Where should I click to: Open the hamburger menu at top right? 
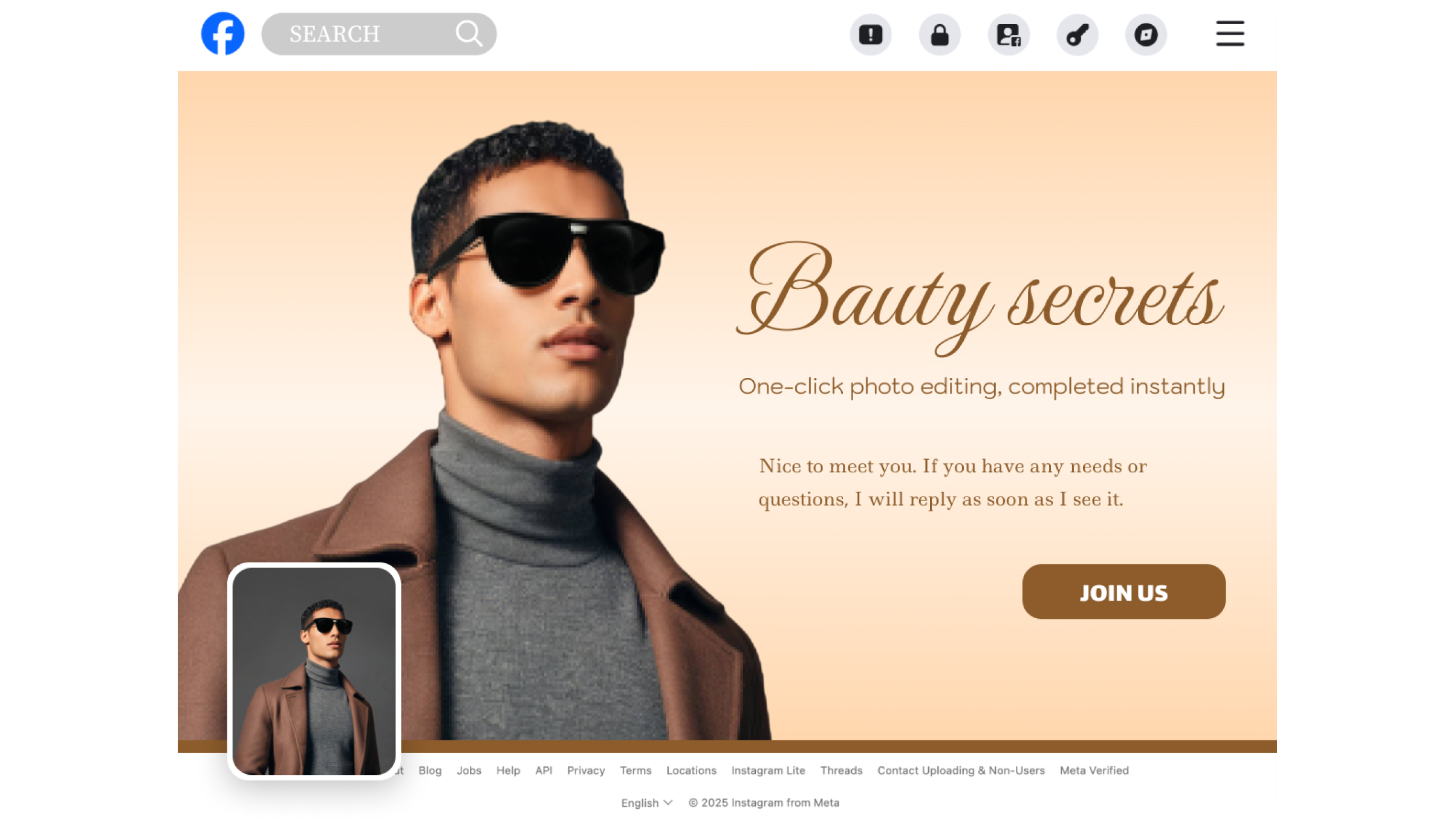click(x=1230, y=35)
